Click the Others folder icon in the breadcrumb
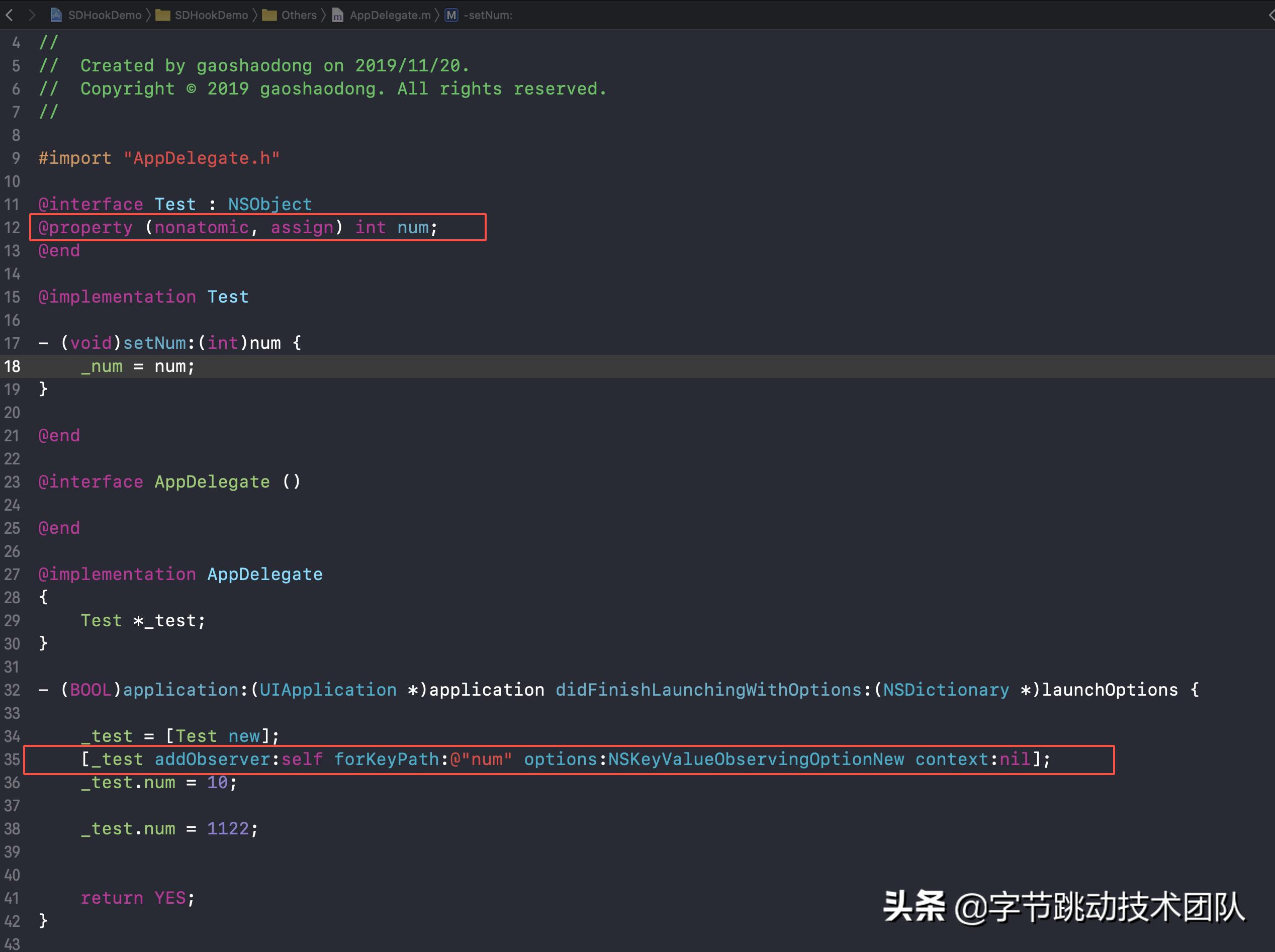1275x952 pixels. [x=270, y=15]
